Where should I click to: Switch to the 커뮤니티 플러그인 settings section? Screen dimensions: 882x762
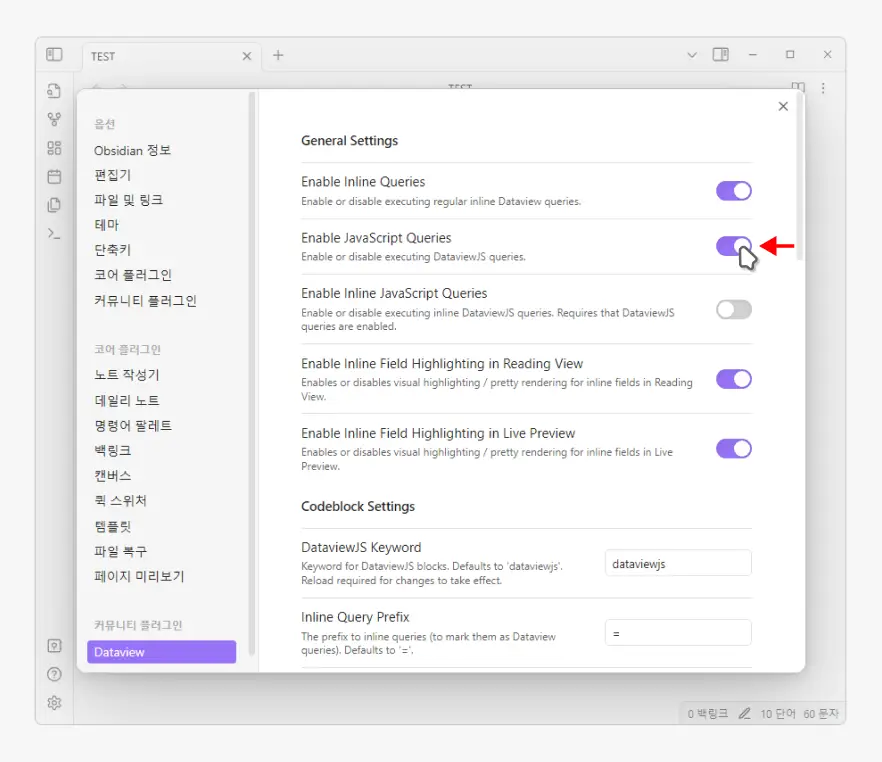tap(146, 300)
